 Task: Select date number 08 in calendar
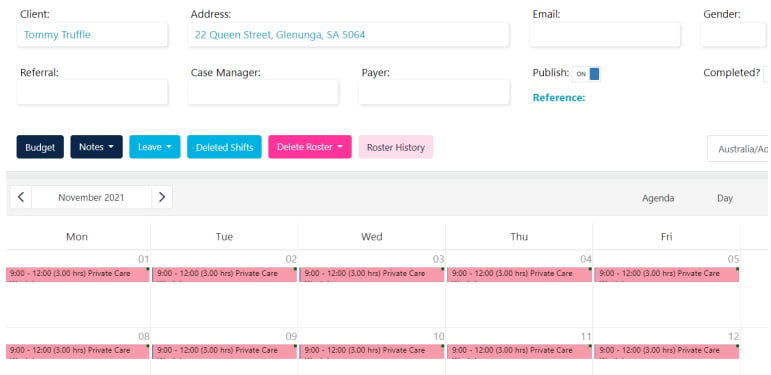144,337
